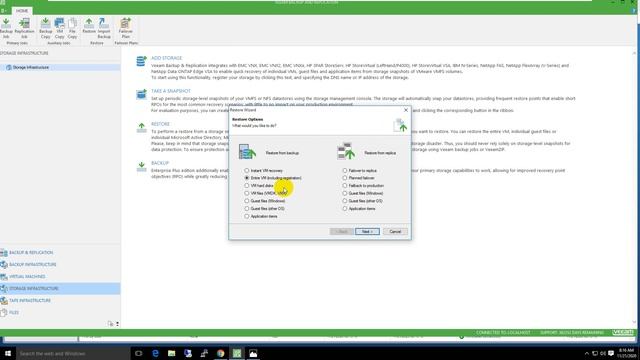
Task: Click the Restore from replica icon in wizard
Action: [x=346, y=151]
